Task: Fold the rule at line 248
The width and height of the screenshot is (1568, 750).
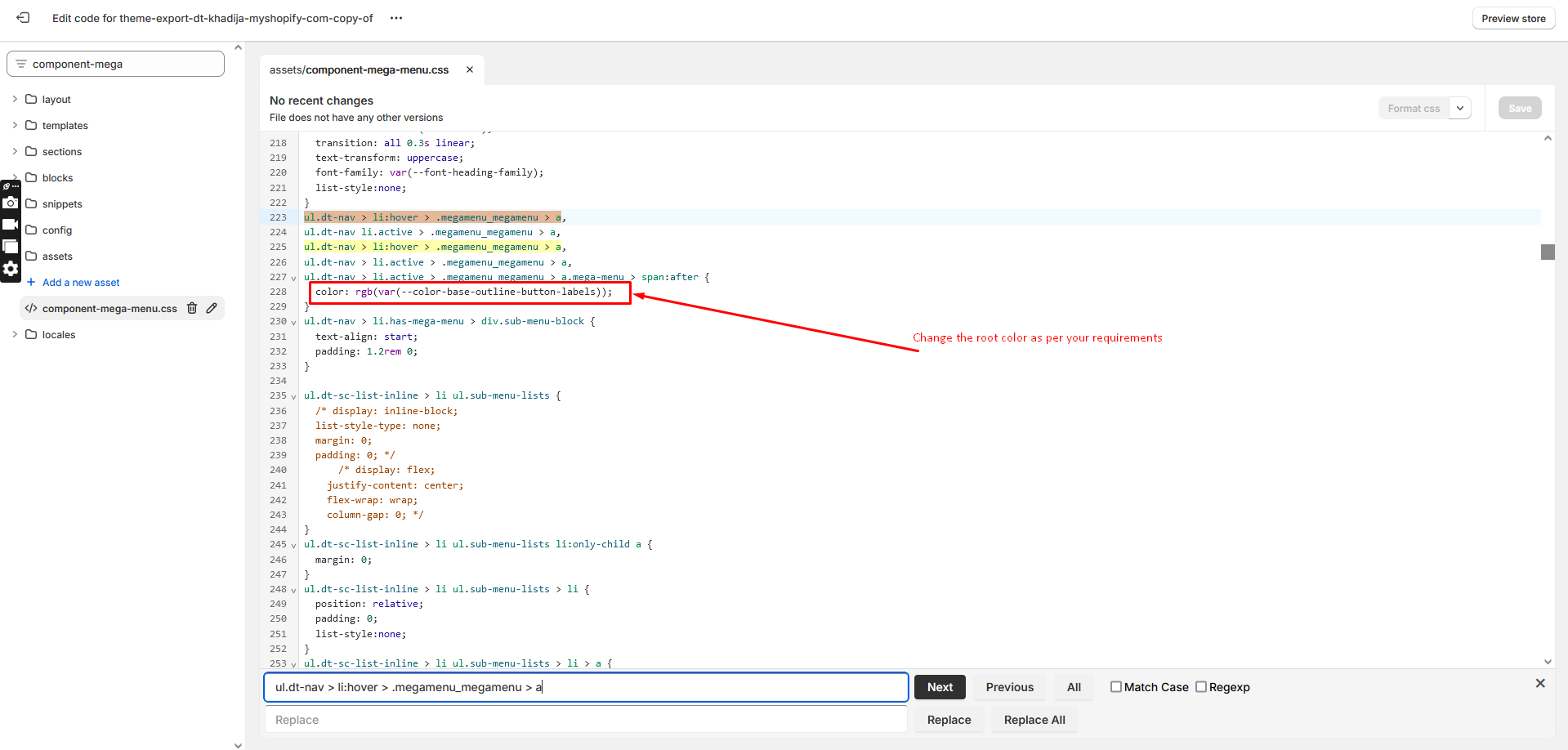Action: [294, 591]
